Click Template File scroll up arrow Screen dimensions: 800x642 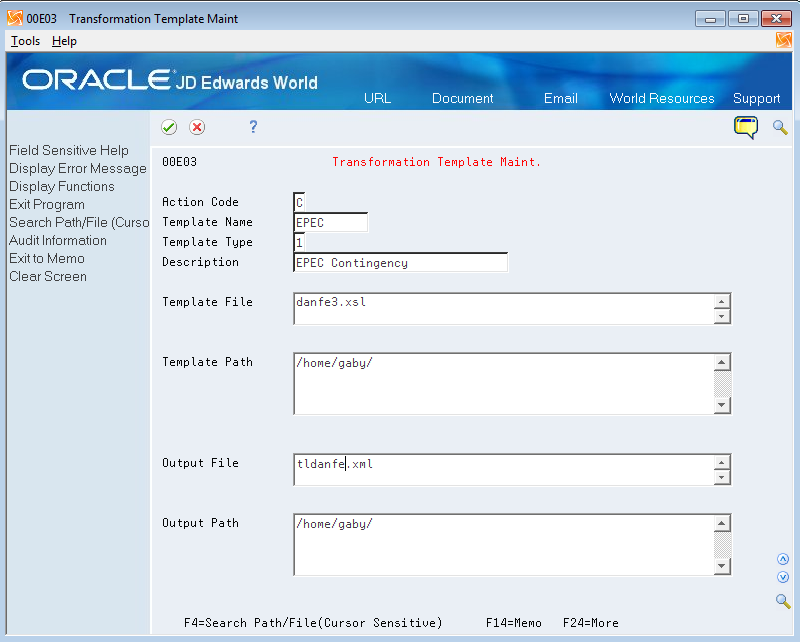[x=722, y=301]
